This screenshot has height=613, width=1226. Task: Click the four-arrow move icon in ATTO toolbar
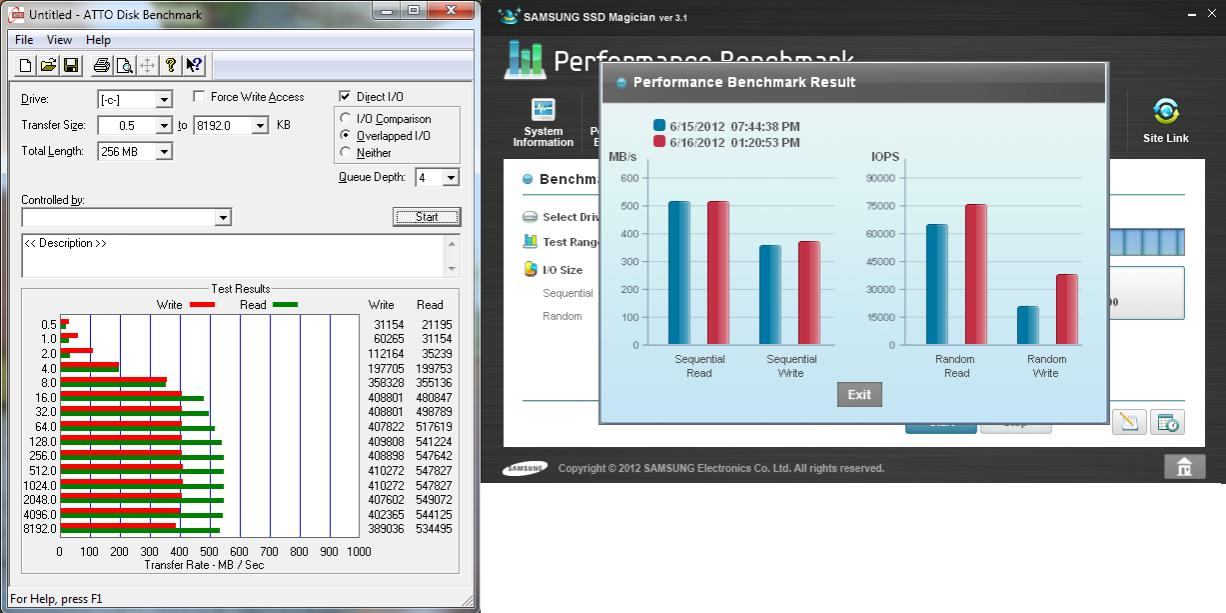tap(147, 65)
